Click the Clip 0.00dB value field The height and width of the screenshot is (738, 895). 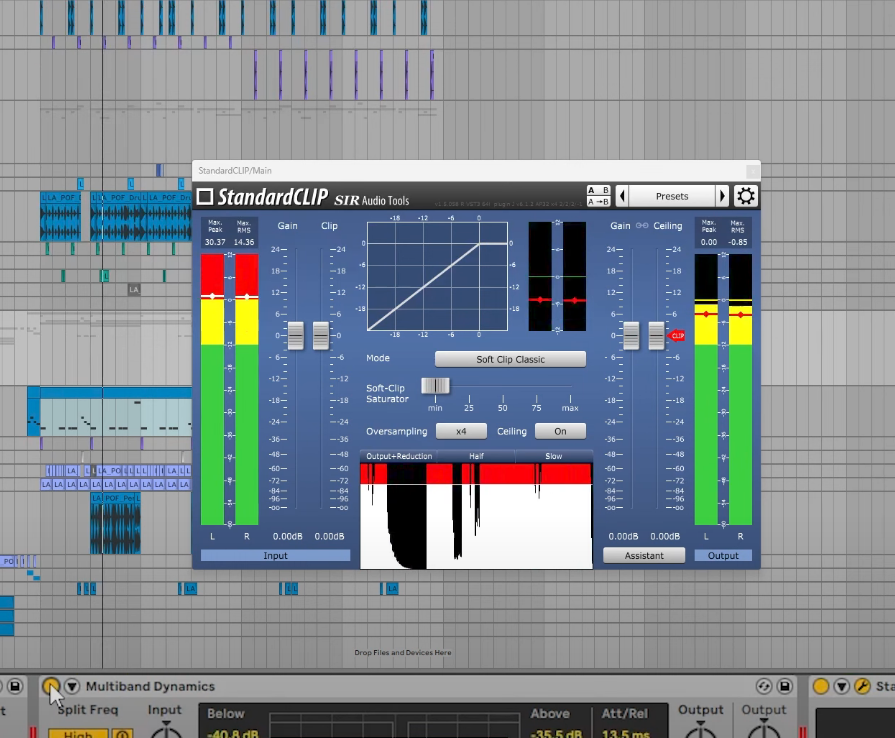(329, 537)
